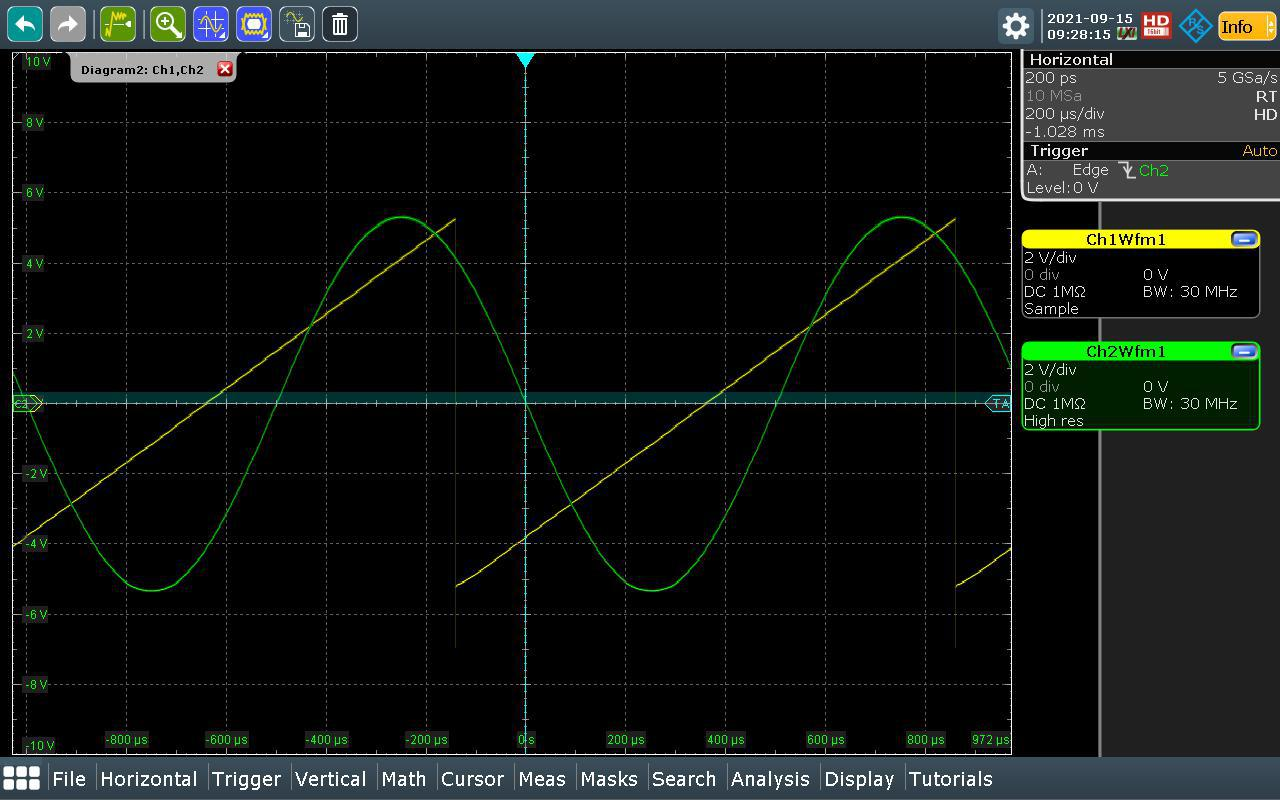Click the trash can delete icon
Screen dimensions: 1280x800
click(340, 24)
